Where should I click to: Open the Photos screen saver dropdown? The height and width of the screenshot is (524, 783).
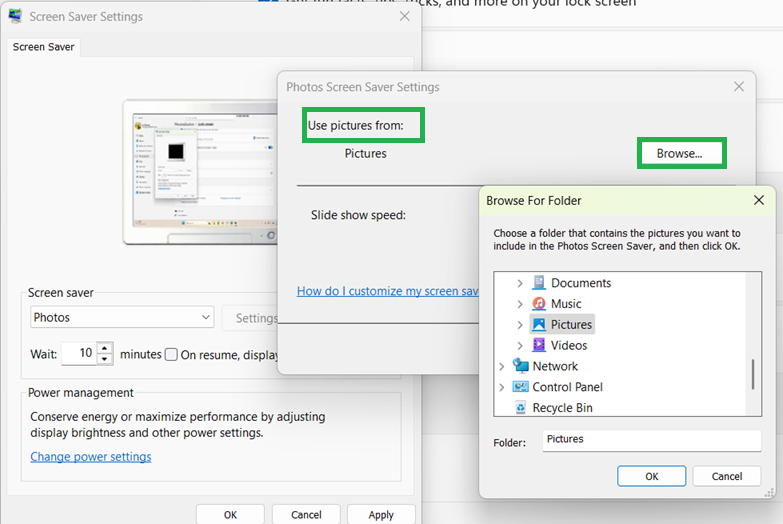pos(122,317)
